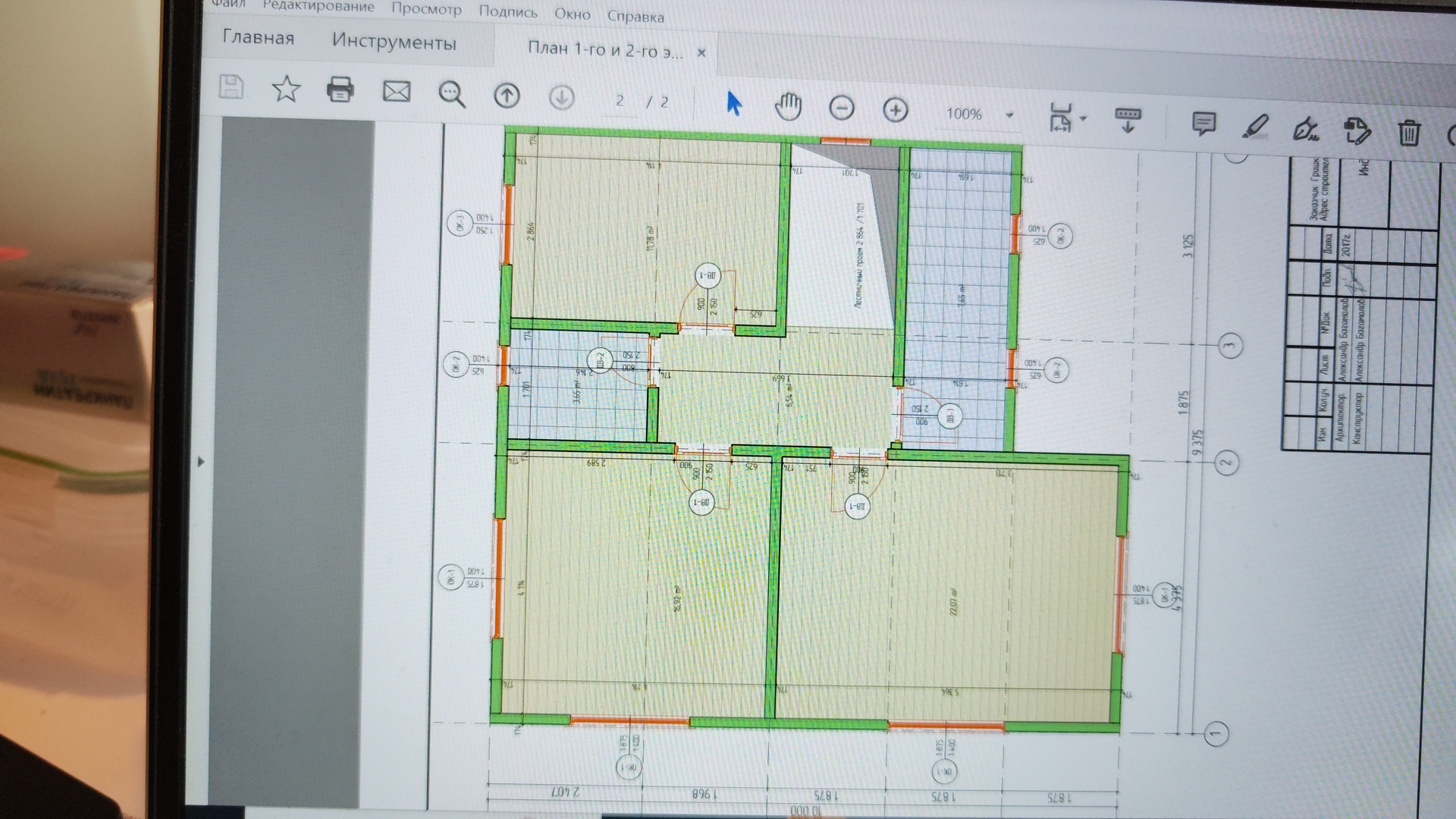This screenshot has height=819, width=1456.
Task: Click the current page number field
Action: [x=620, y=101]
